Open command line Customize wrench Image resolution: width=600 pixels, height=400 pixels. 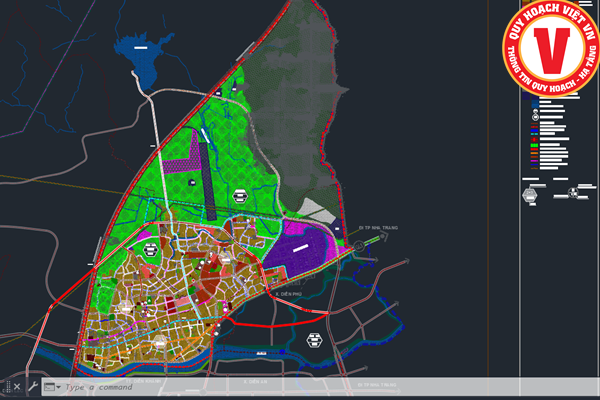[33, 386]
